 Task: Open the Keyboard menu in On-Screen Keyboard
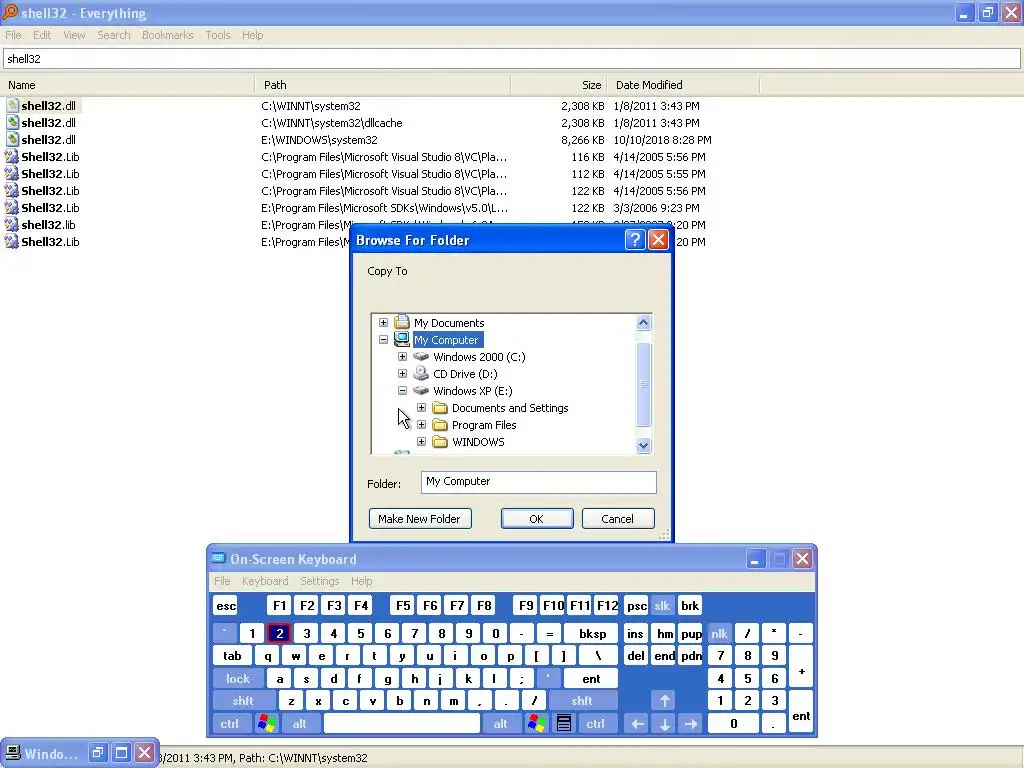tap(265, 581)
